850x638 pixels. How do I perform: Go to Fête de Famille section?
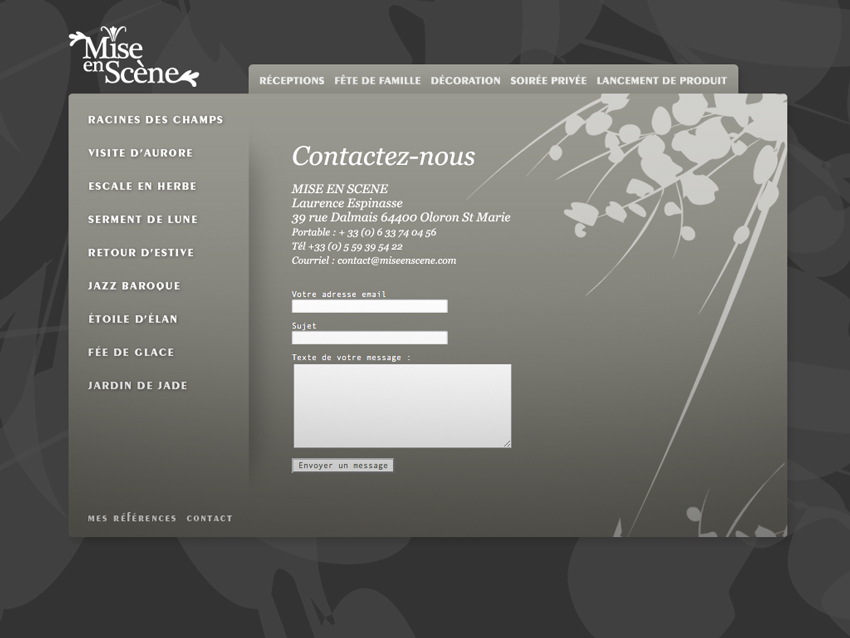point(377,81)
